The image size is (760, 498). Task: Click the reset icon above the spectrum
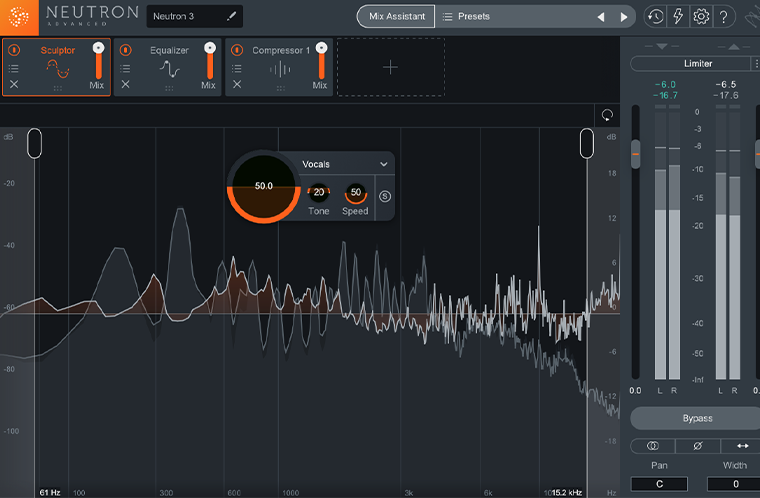pos(607,116)
